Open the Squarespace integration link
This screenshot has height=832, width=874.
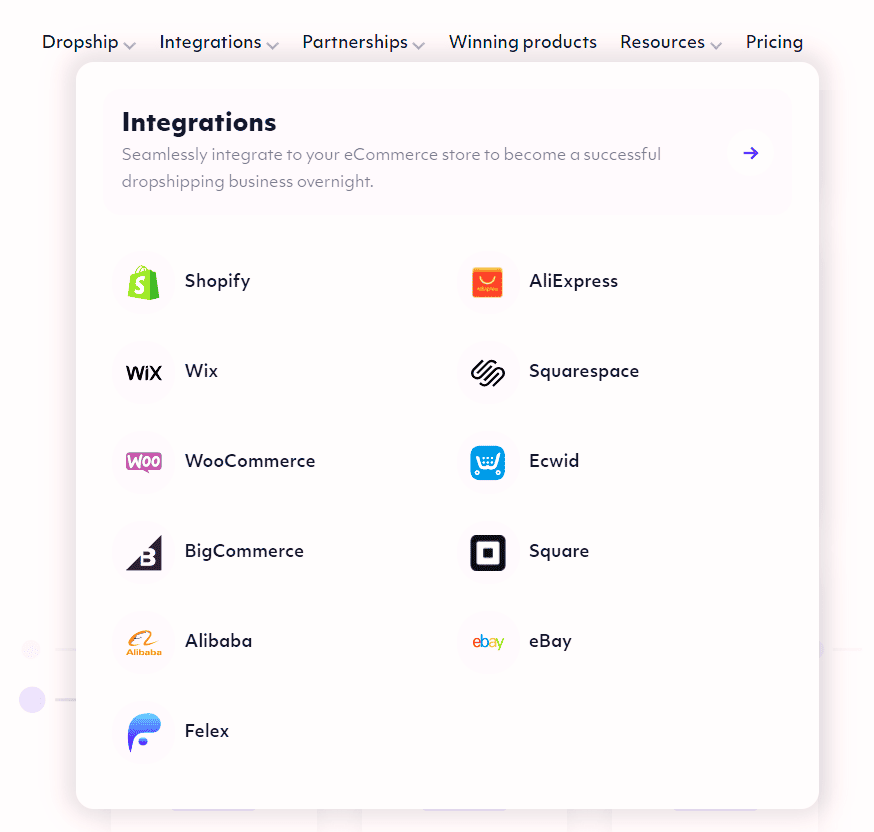(x=584, y=371)
